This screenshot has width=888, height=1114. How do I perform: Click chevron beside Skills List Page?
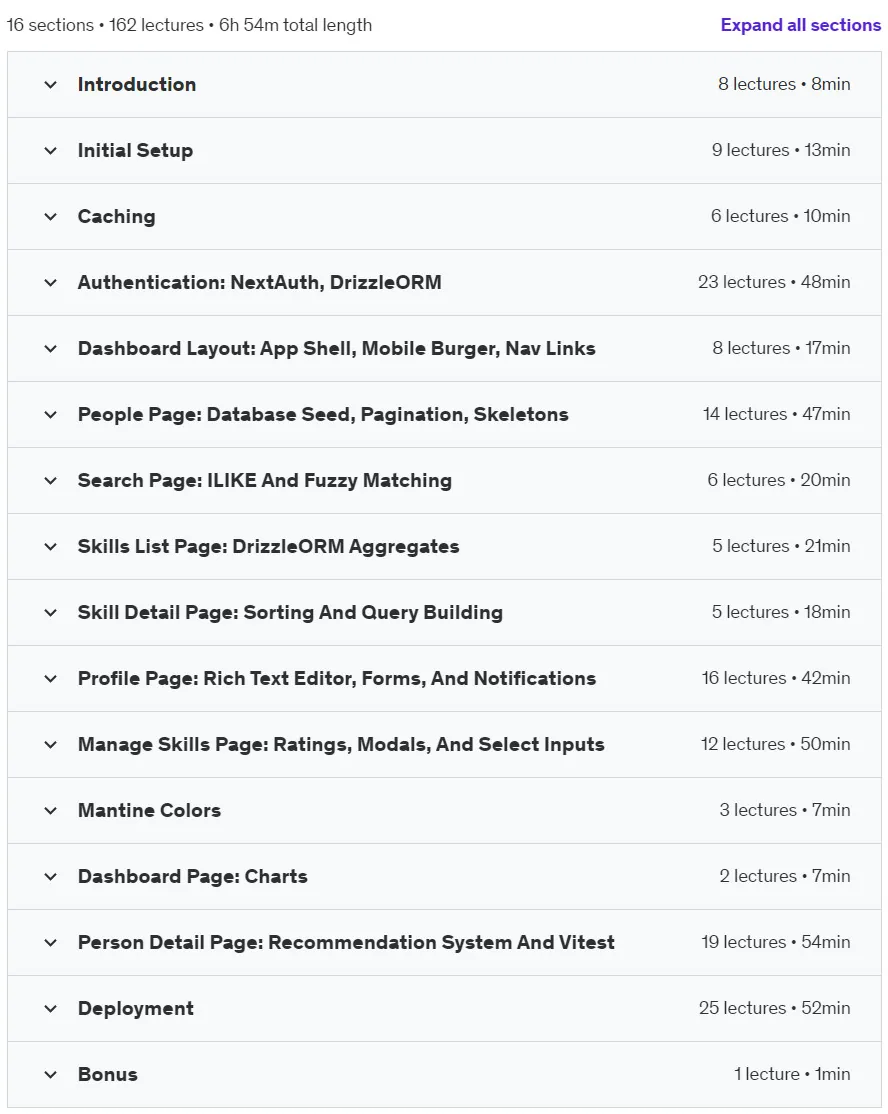coord(50,547)
